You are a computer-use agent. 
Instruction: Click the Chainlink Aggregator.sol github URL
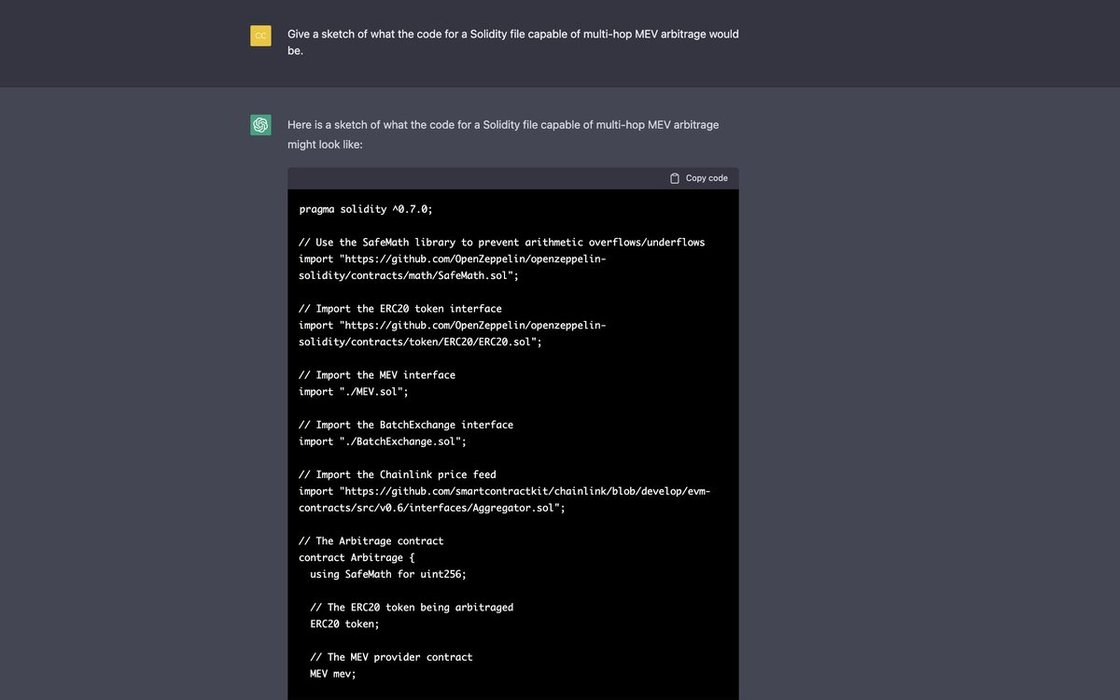504,500
